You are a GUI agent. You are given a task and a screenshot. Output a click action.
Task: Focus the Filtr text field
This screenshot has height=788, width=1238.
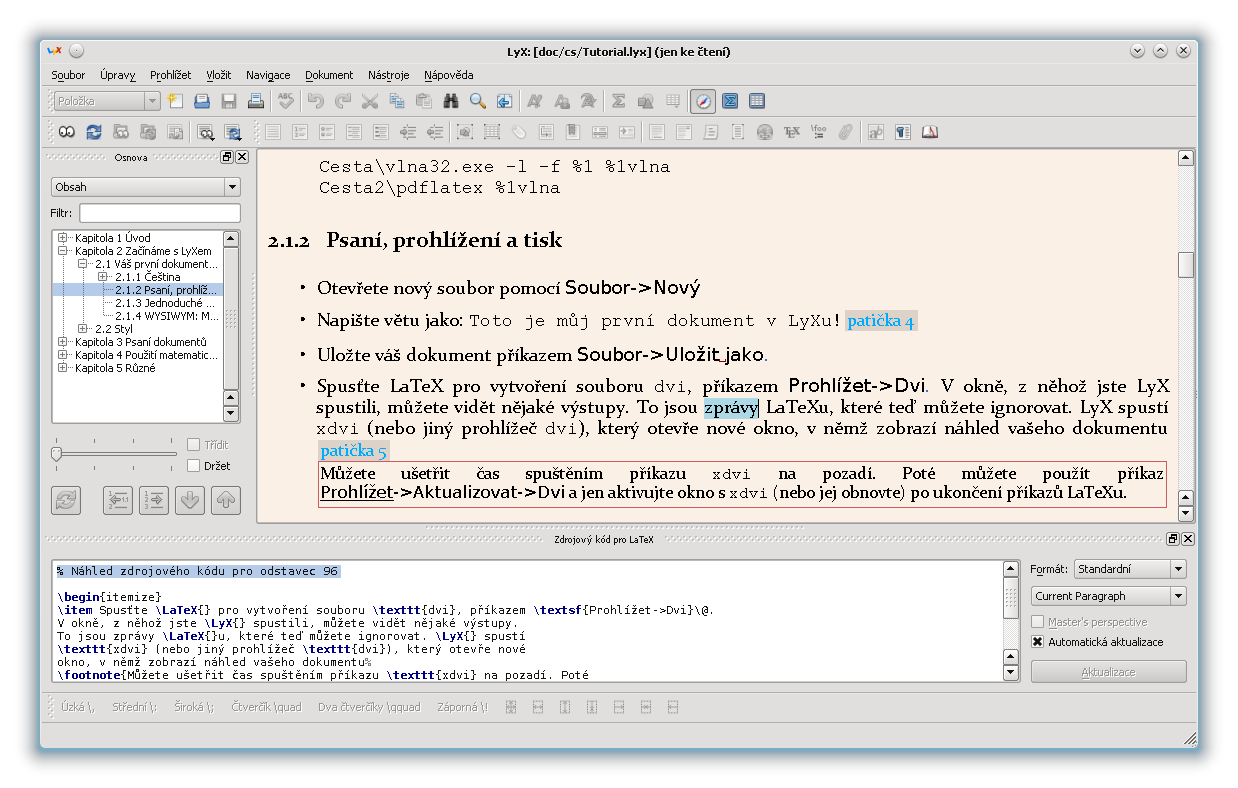pyautogui.click(x=160, y=213)
